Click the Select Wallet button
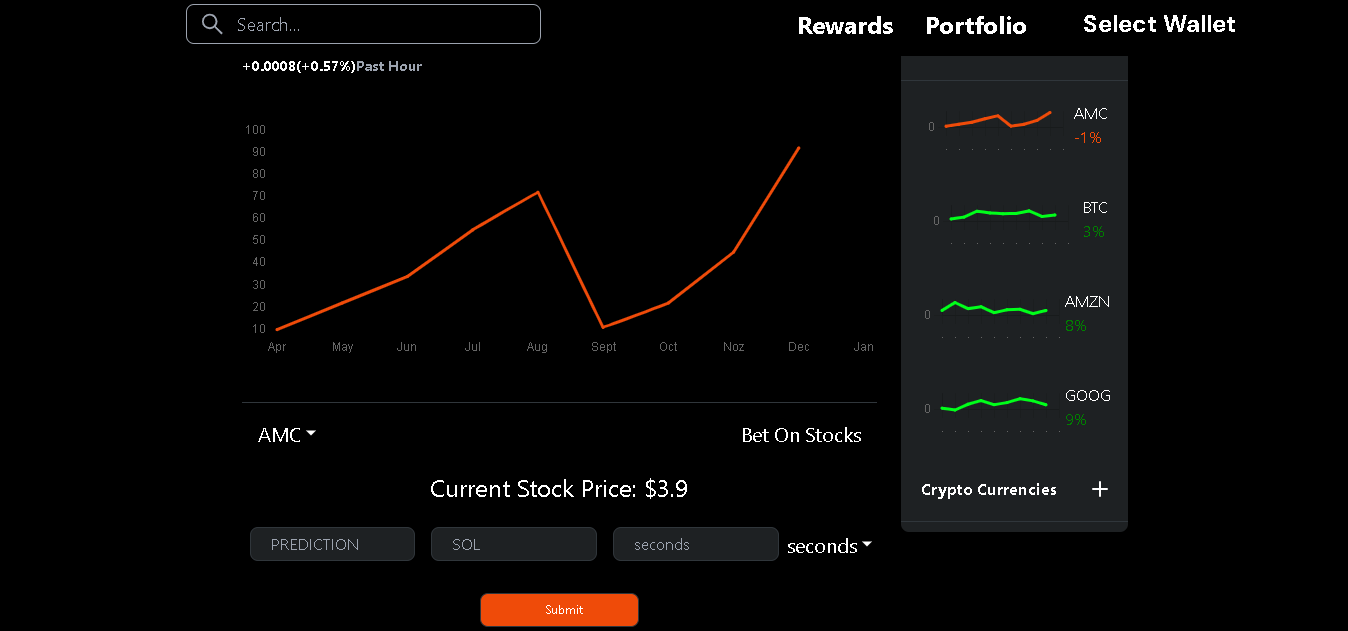The width and height of the screenshot is (1348, 631). pos(1159,24)
